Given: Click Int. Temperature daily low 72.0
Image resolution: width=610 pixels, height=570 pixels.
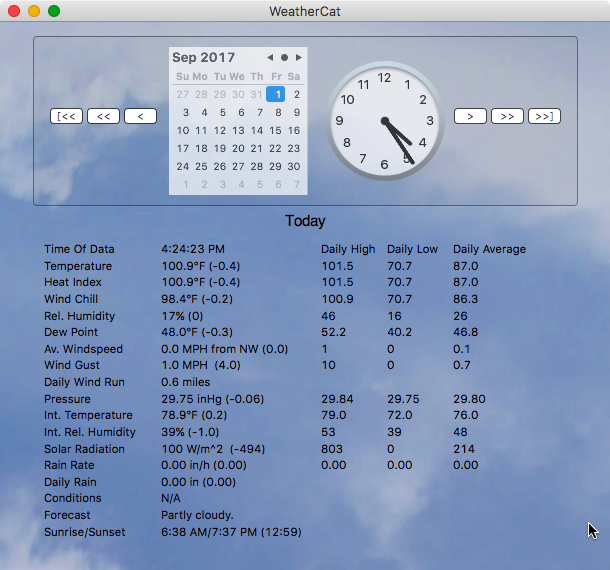Looking at the screenshot, I should point(400,415).
